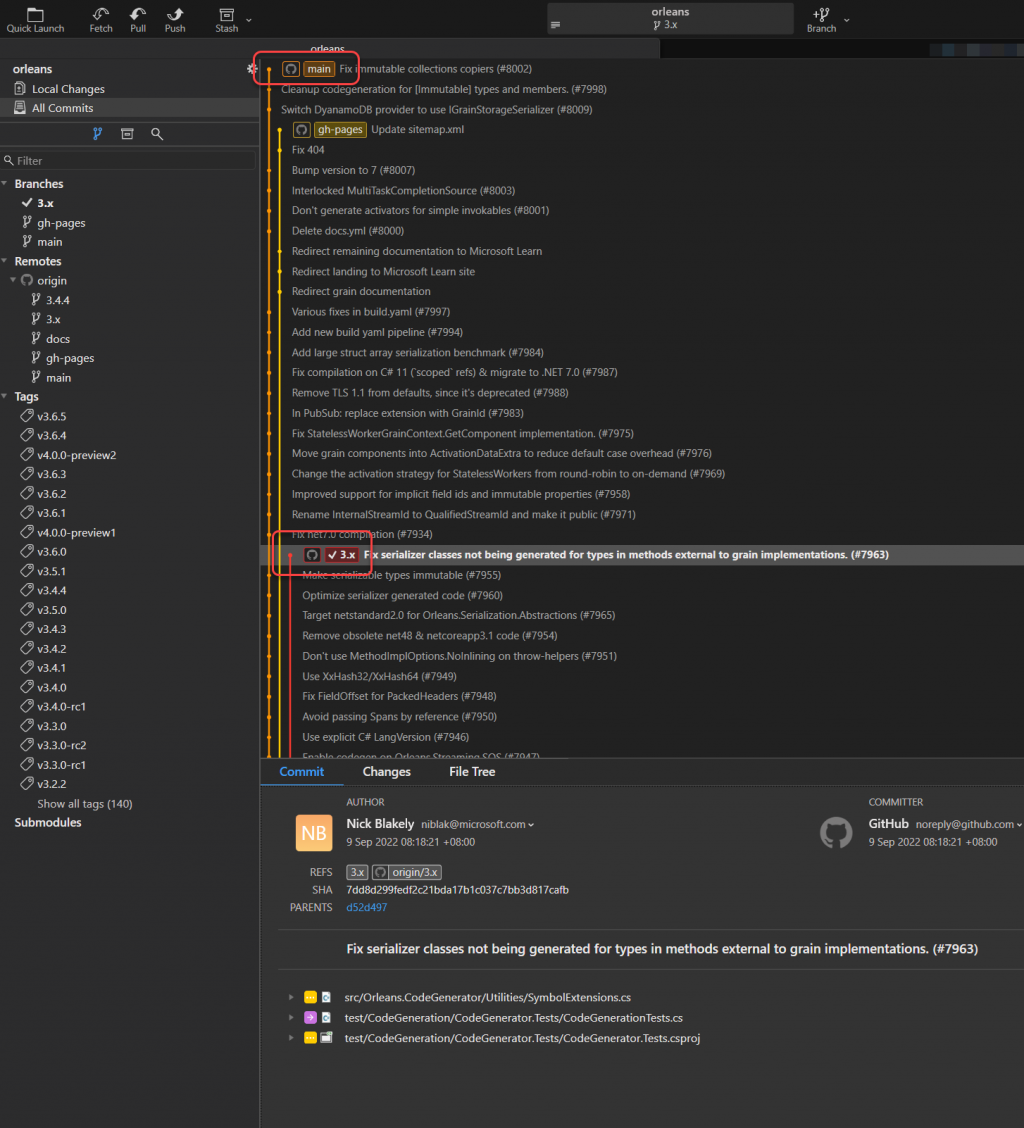This screenshot has height=1128, width=1024.
Task: Click Show all tags (140)
Action: [x=84, y=804]
